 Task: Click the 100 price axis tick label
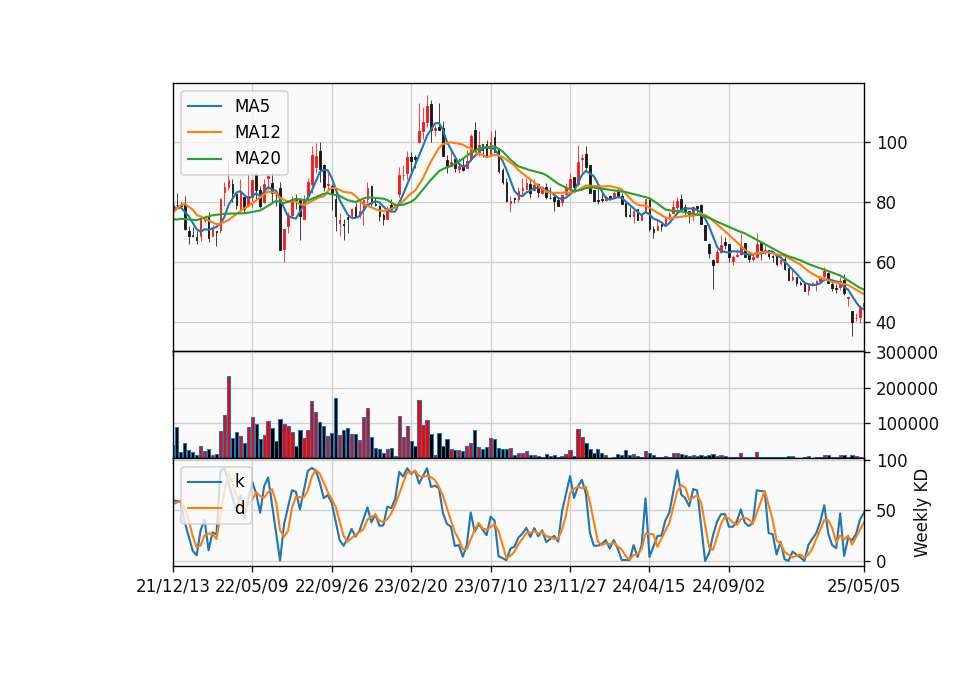(x=892, y=143)
